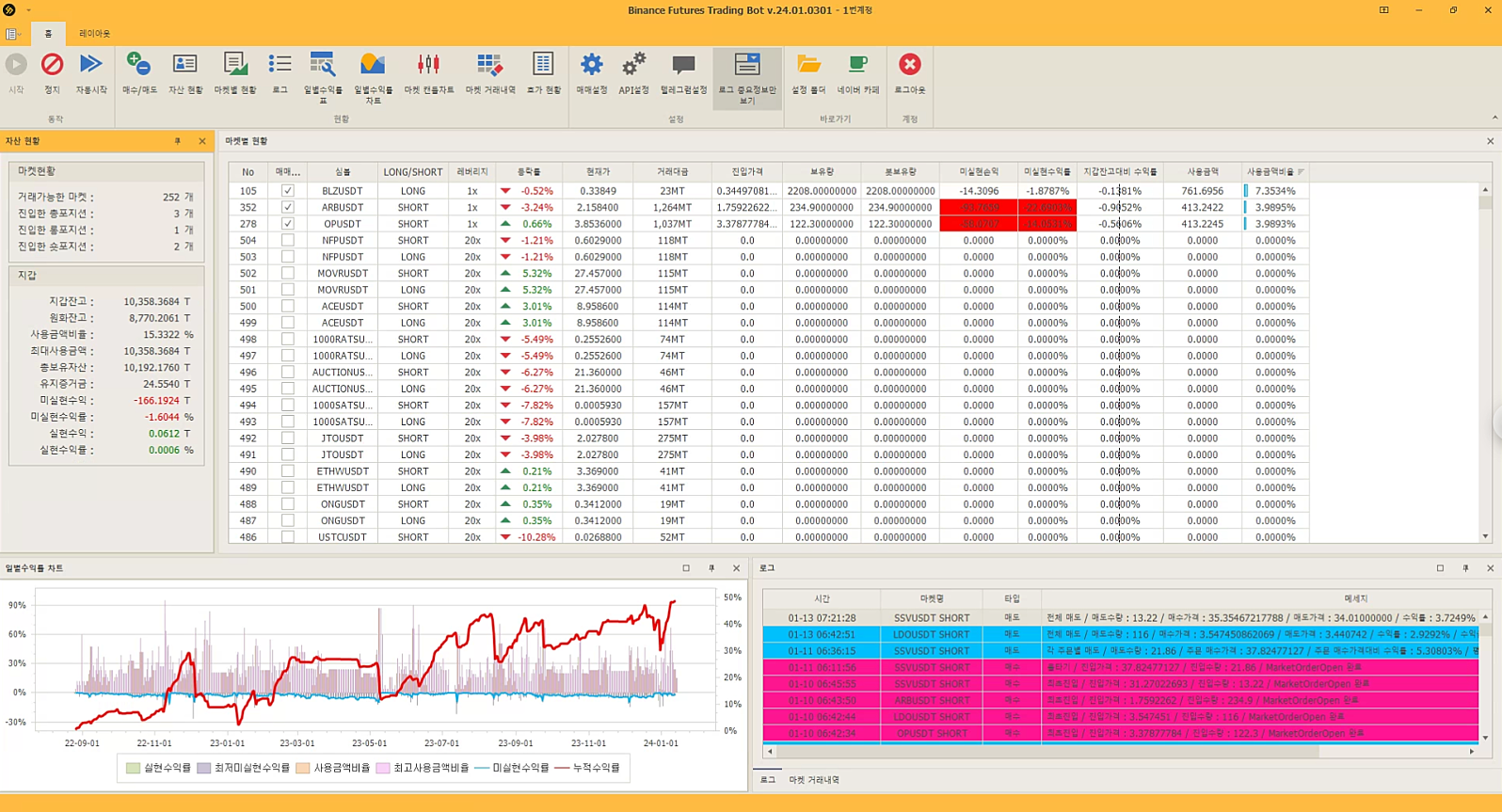This screenshot has width=1502, height=812.
Task: Toggle 로그 중요정보만 보기 ribbon button
Action: tap(747, 78)
